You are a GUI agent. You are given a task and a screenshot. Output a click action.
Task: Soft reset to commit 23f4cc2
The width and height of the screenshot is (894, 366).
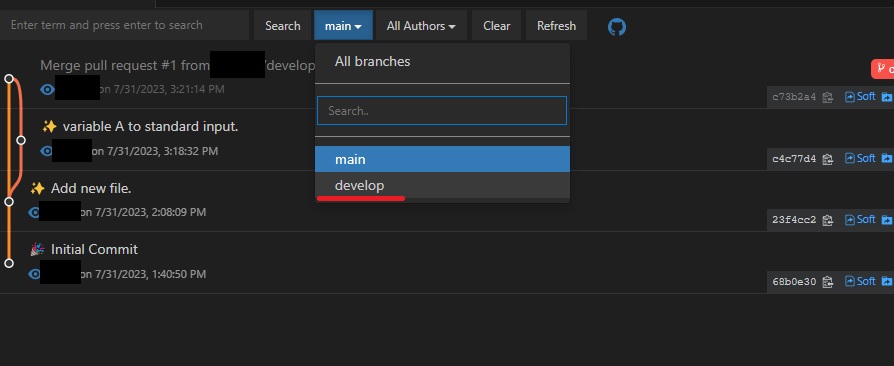[x=860, y=219]
